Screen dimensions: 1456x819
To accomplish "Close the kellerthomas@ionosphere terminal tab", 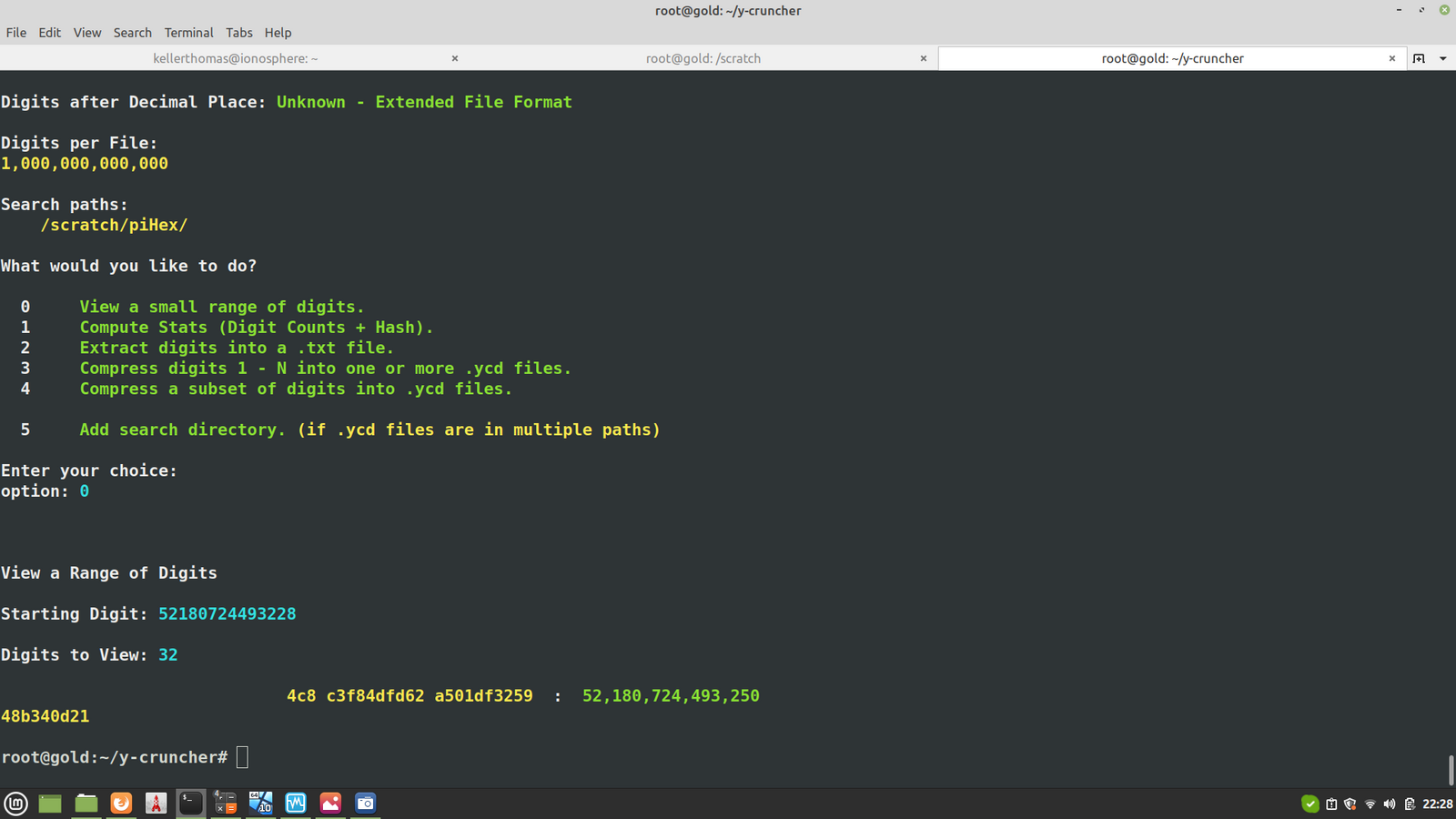I will (x=455, y=58).
